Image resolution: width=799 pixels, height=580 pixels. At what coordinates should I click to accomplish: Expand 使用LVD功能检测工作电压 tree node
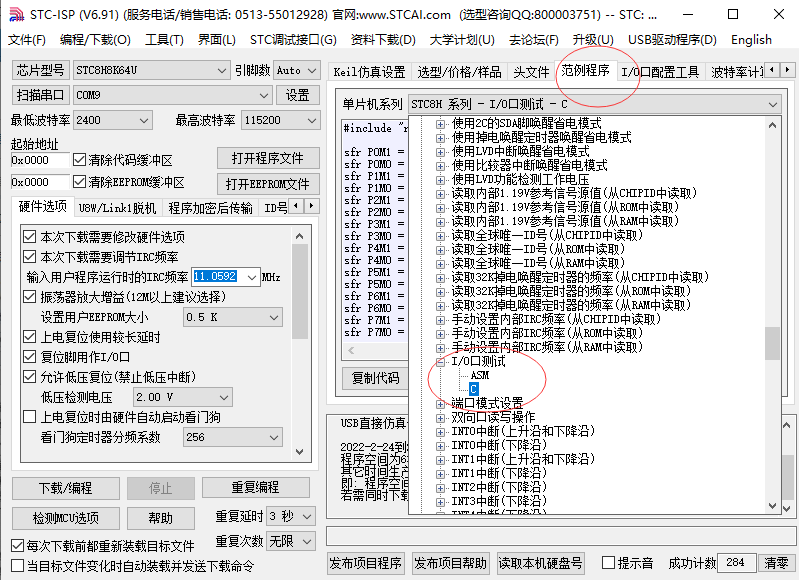click(440, 180)
